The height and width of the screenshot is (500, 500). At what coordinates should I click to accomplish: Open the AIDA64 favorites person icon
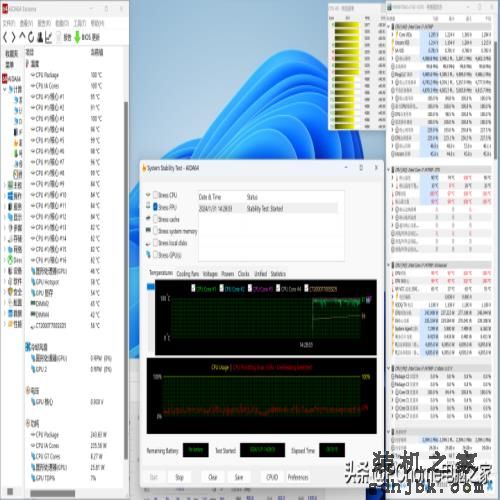40,37
